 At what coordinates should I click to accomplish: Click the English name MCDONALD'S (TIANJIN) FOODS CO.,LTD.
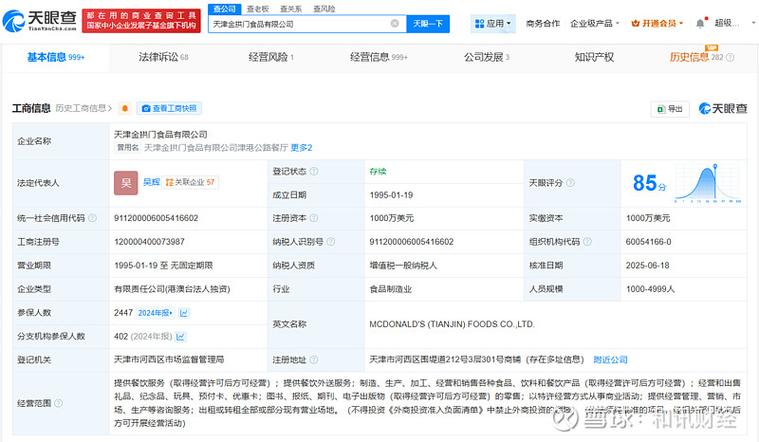coord(452,324)
